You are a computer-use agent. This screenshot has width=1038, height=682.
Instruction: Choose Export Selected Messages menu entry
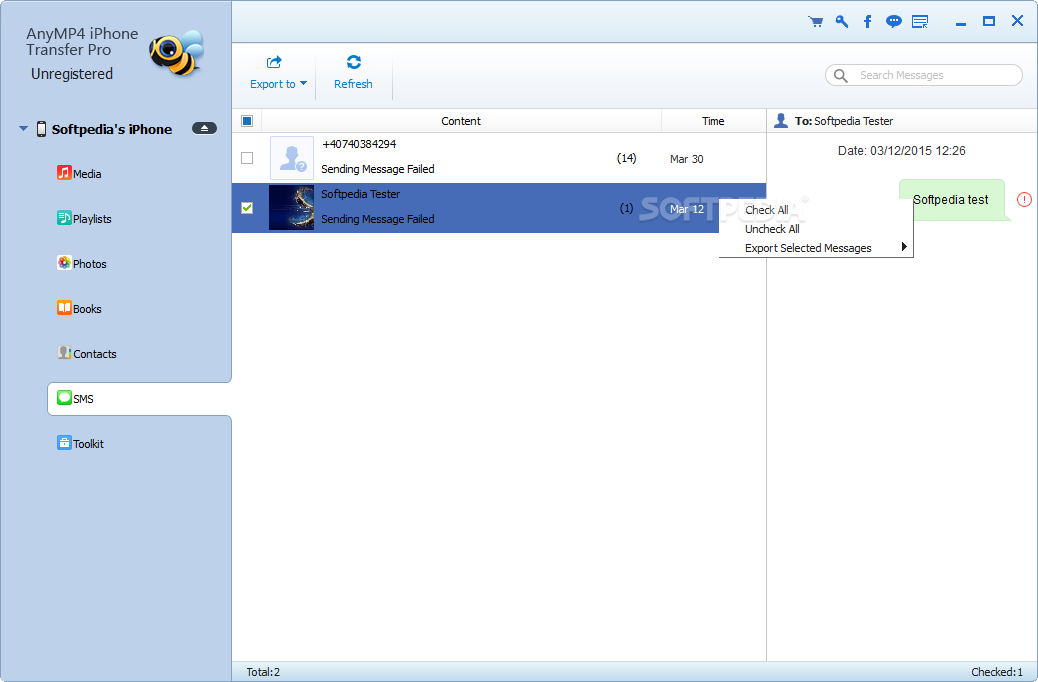(808, 248)
